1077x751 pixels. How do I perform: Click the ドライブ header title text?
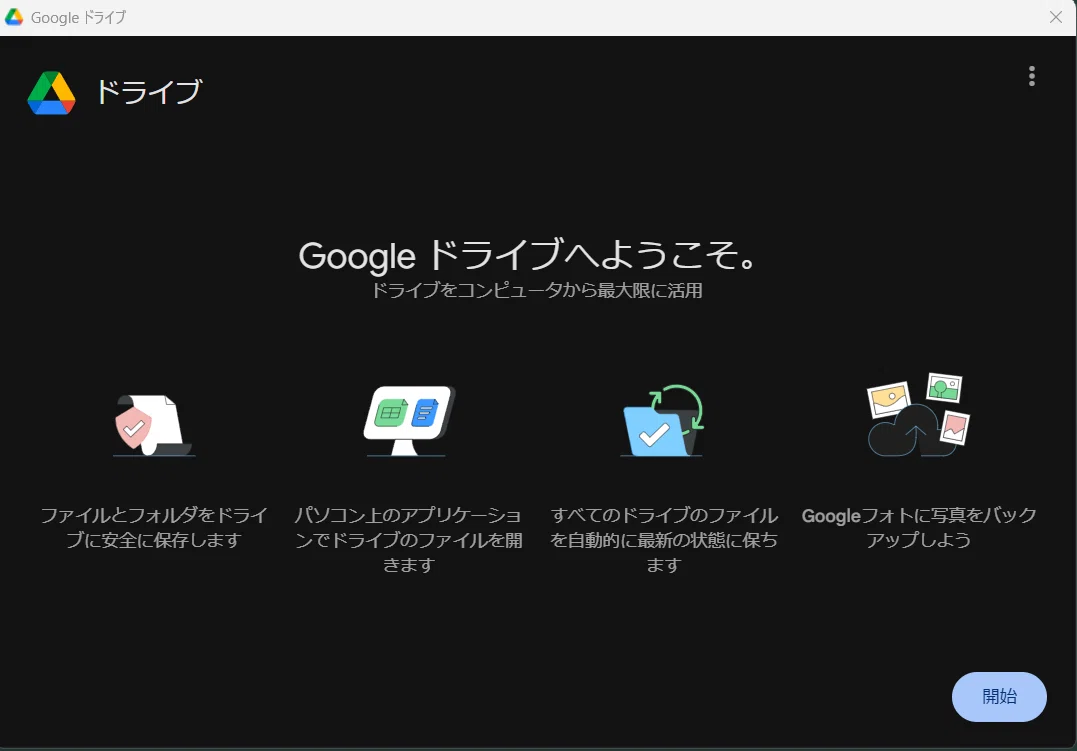pos(148,92)
